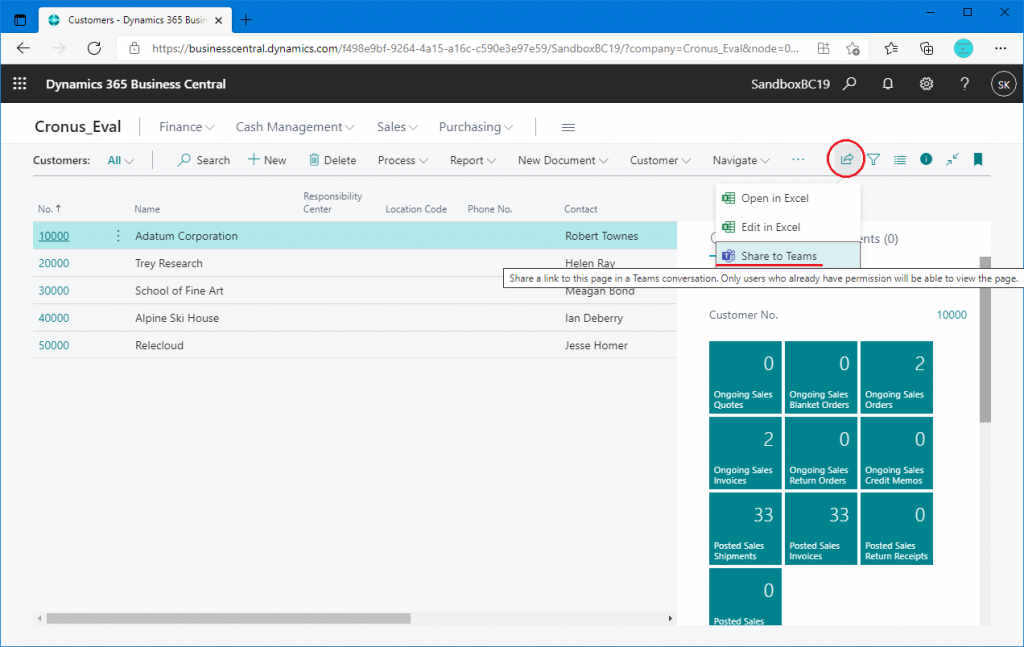This screenshot has height=647, width=1024.
Task: Choose Open in Excel
Action: pyautogui.click(x=788, y=198)
